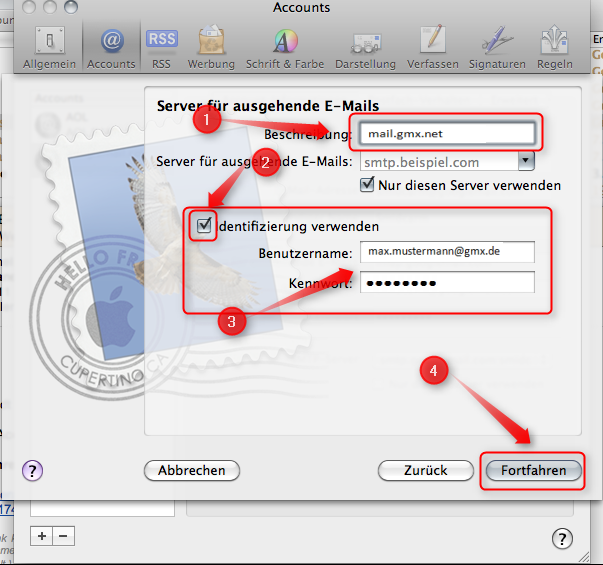The width and height of the screenshot is (603, 565).
Task: Toggle 'Identifizierung verwenden' checkbox
Action: point(204,225)
